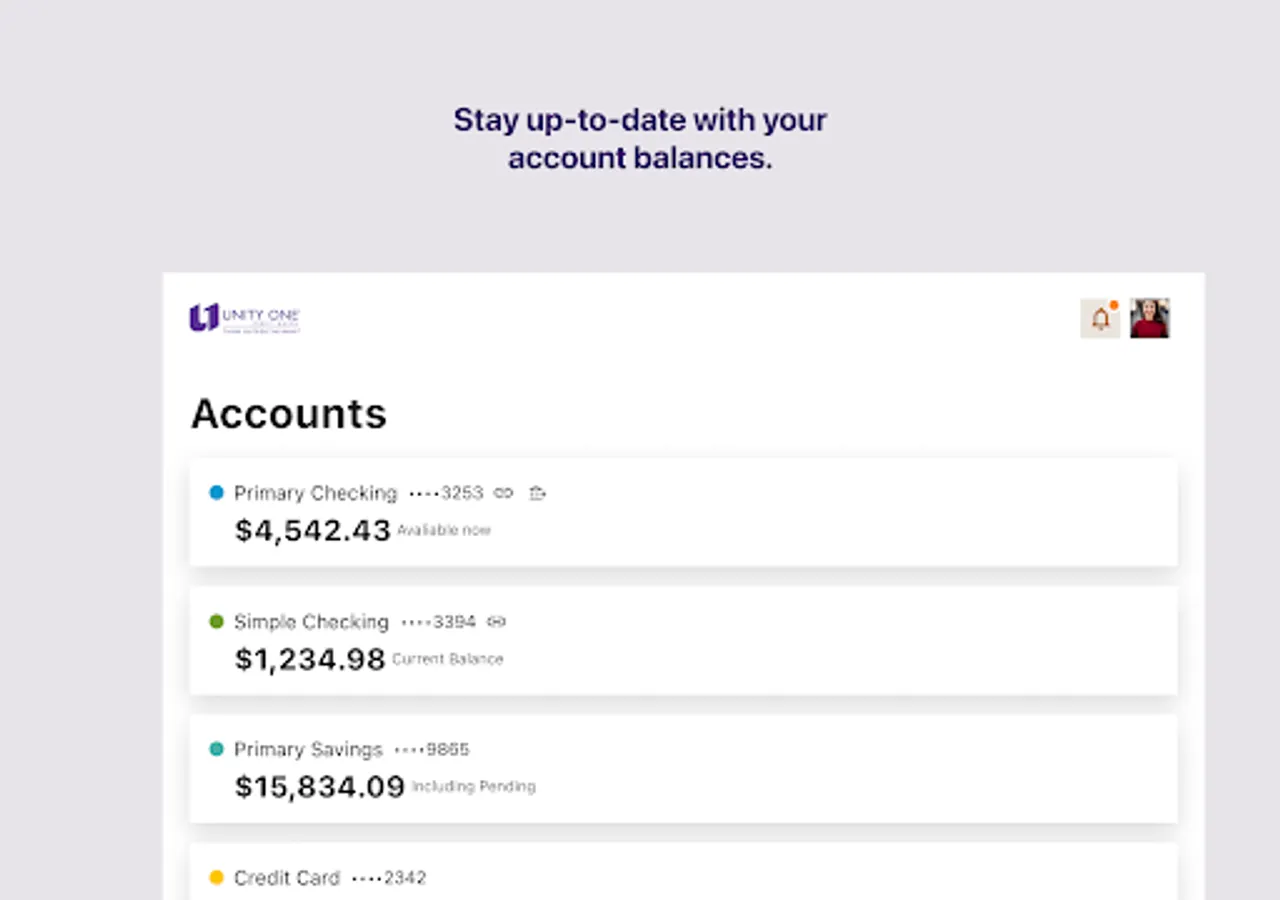Image resolution: width=1280 pixels, height=900 pixels.
Task: Click the yellow dot beside Credit Card
Action: point(216,877)
